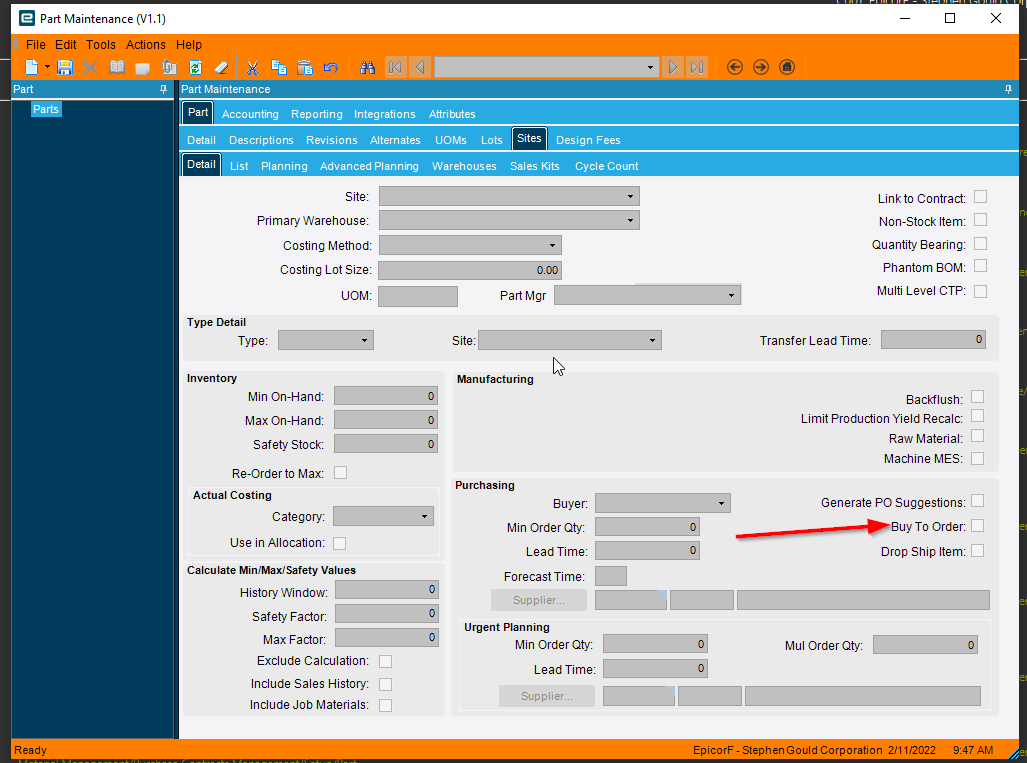Image resolution: width=1027 pixels, height=763 pixels.
Task: Click the Back circled arrow icon
Action: pos(735,67)
